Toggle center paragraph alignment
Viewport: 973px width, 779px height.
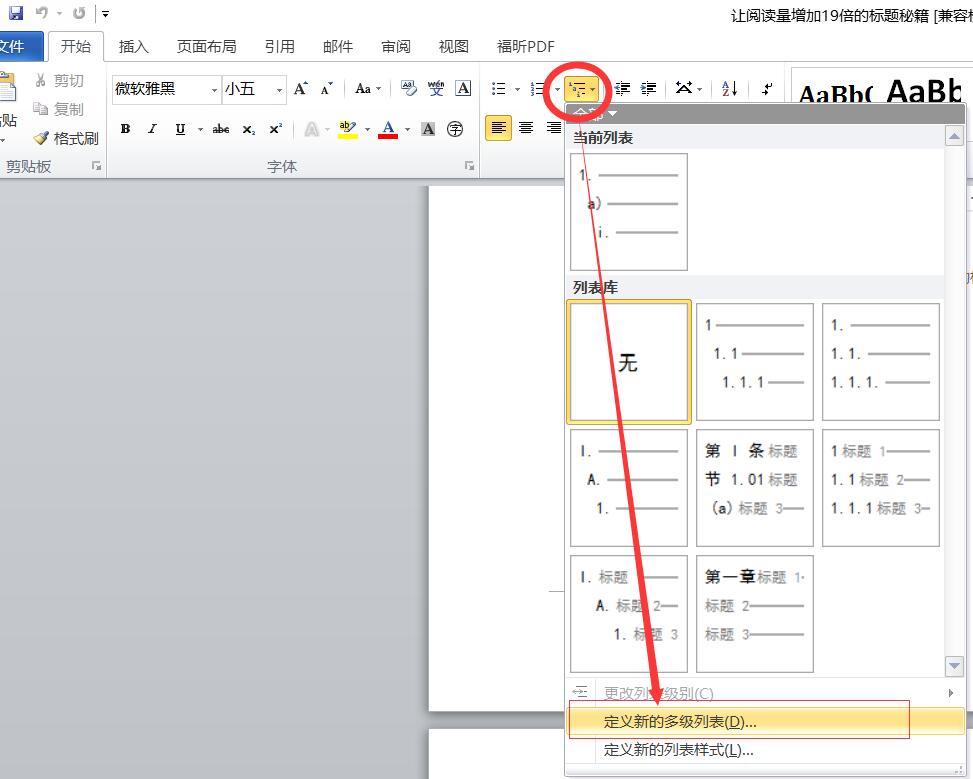tap(525, 128)
